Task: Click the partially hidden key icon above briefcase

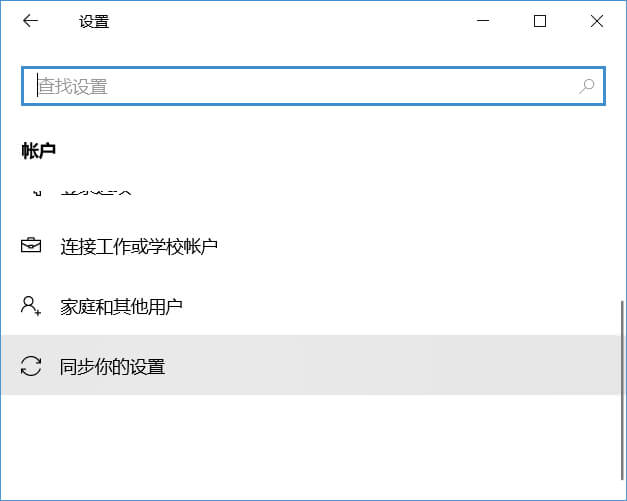Action: 34,190
